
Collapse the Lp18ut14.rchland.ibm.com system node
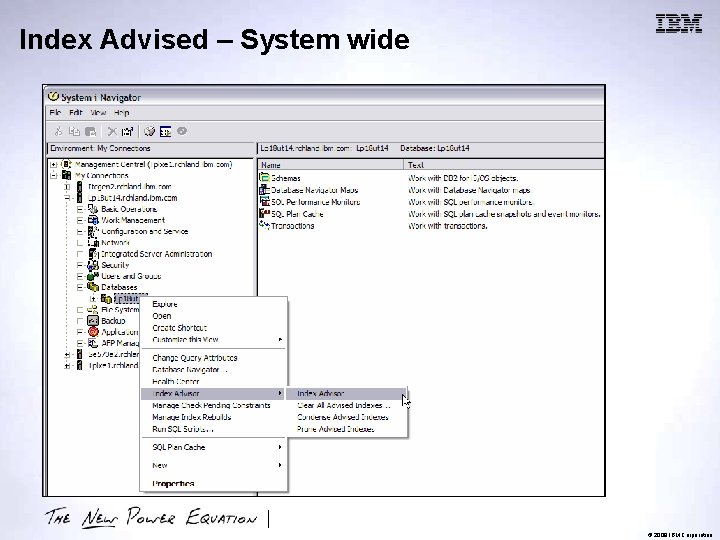(67, 198)
